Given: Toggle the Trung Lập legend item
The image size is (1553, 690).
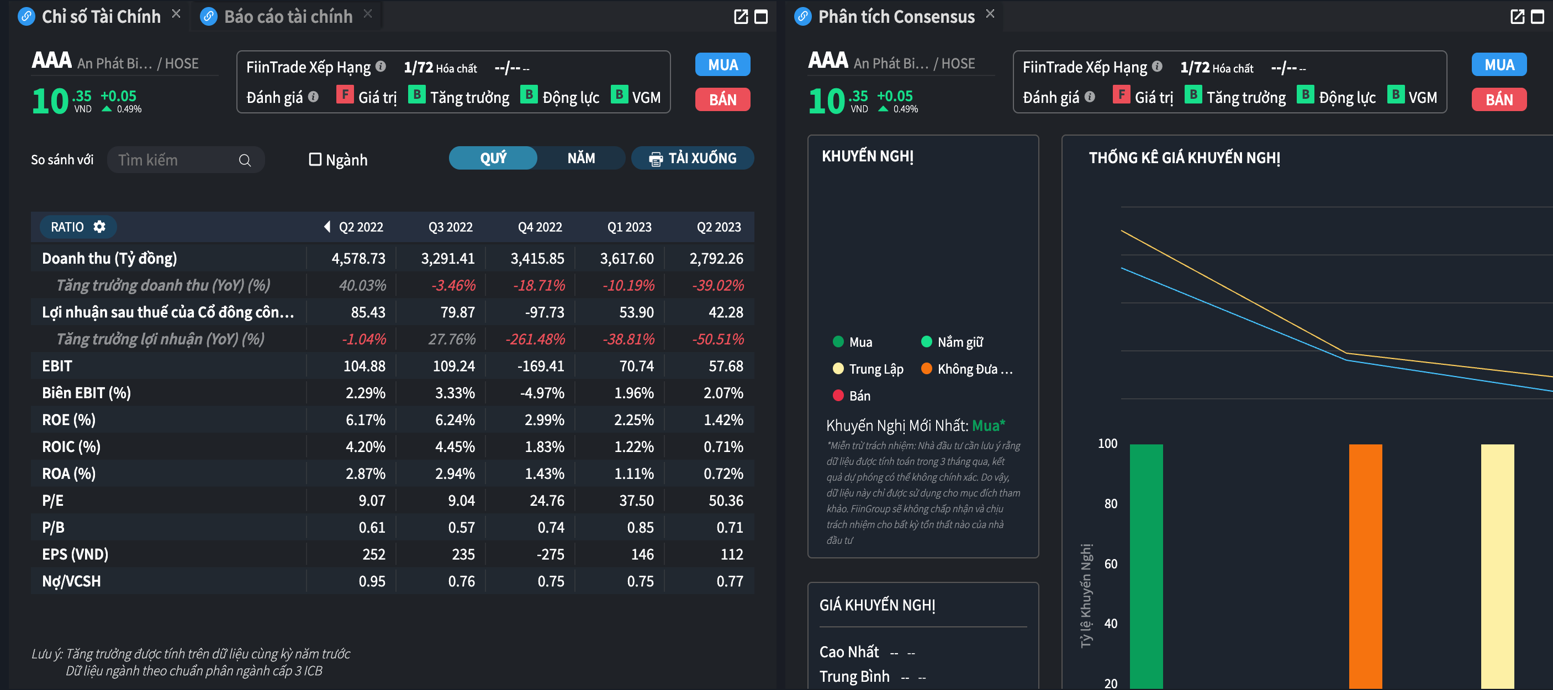Looking at the screenshot, I should click(x=868, y=369).
